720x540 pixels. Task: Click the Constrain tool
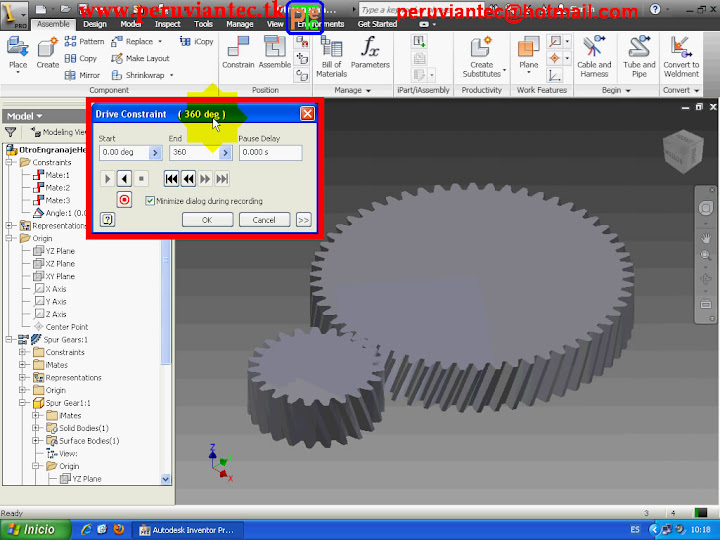click(x=238, y=53)
